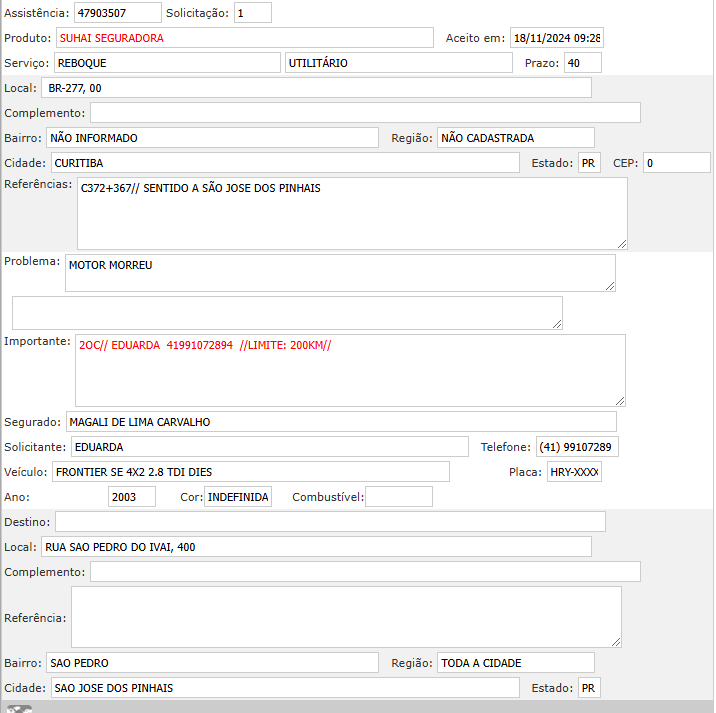
Task: Click inside the Referências text area
Action: (351, 213)
